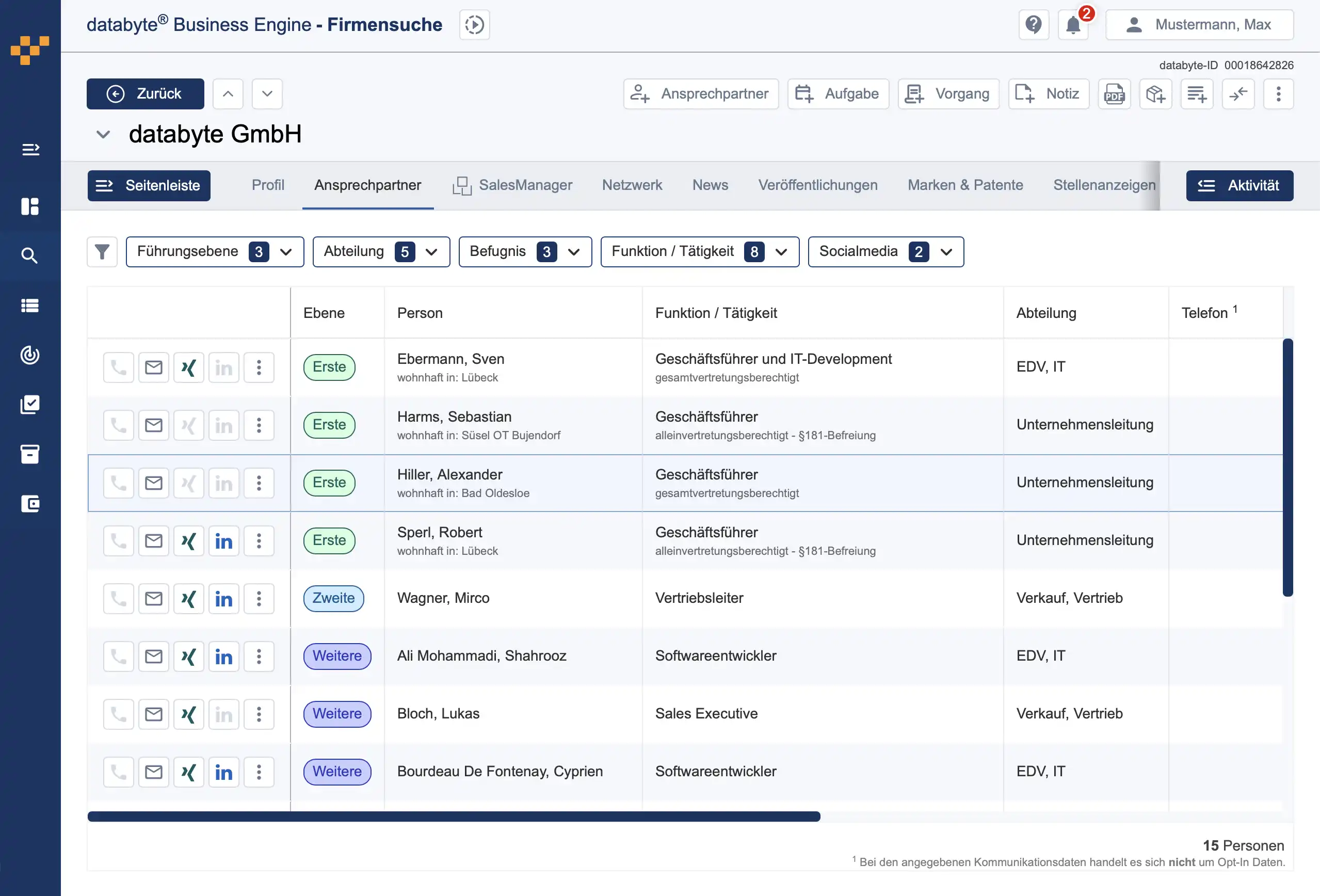
Task: Add a new Ansprechpartner
Action: pos(701,94)
